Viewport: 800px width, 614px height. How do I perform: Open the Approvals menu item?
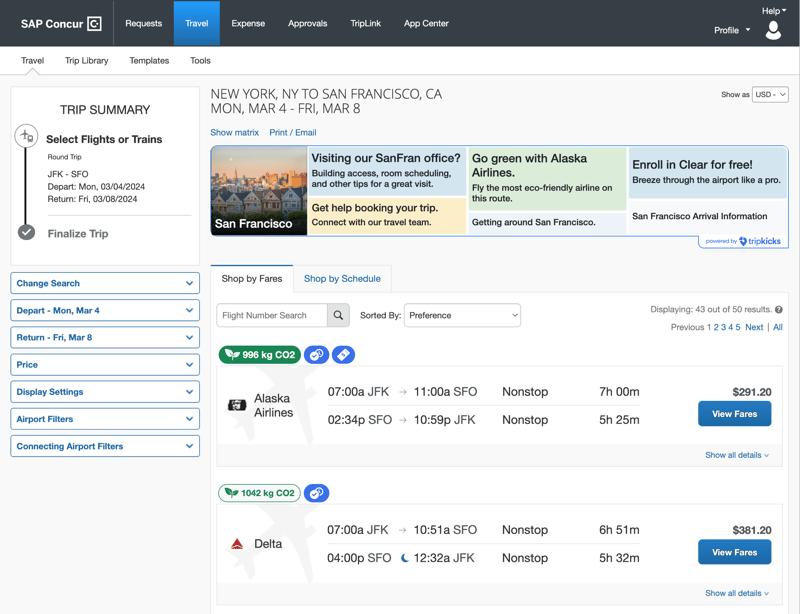pos(307,23)
